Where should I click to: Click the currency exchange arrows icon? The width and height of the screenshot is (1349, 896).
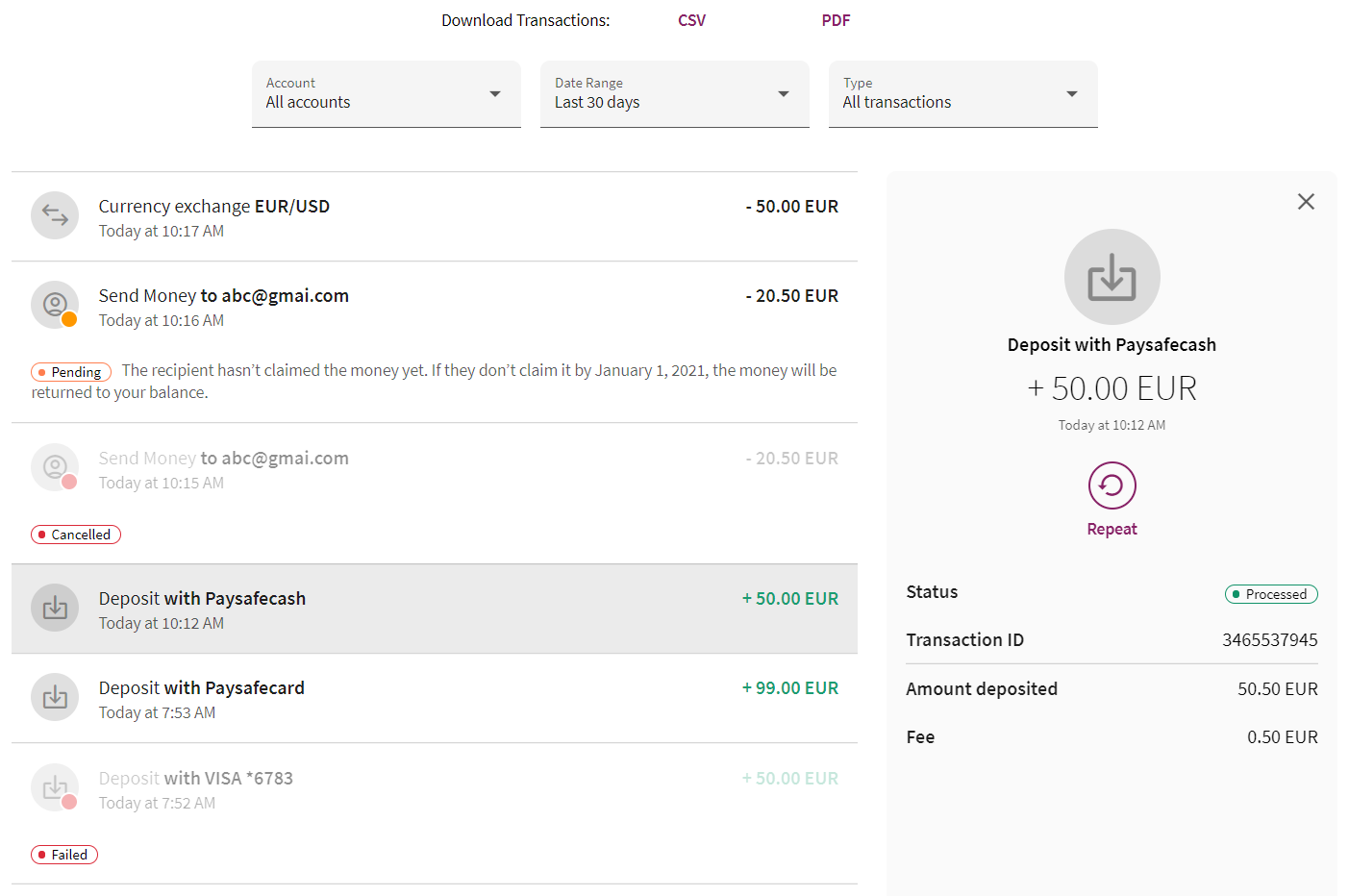click(55, 215)
